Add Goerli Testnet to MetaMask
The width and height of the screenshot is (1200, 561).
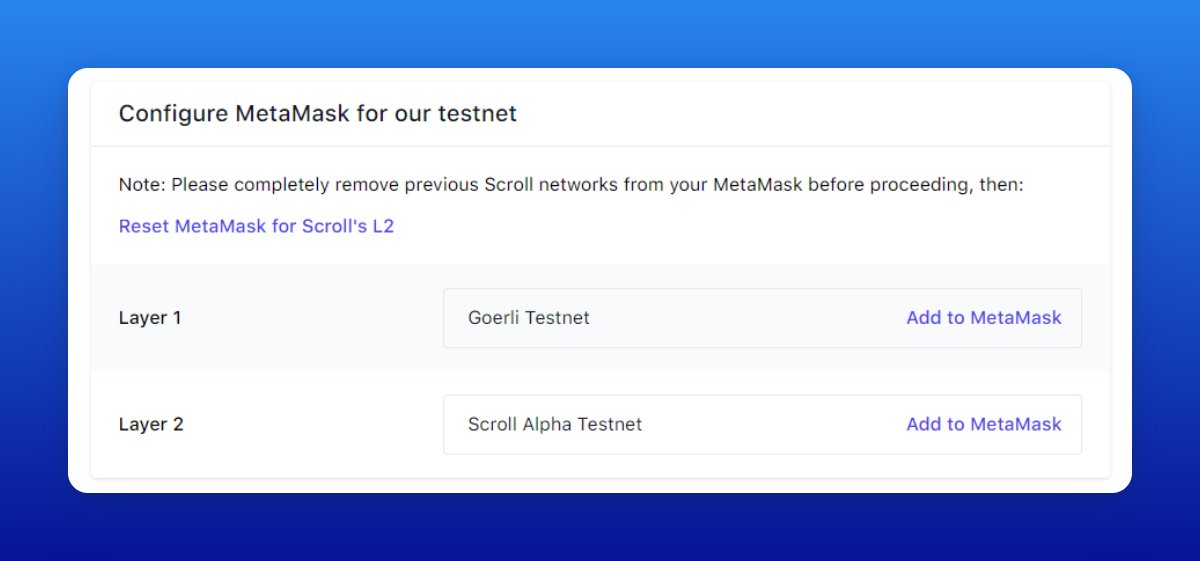coord(984,318)
